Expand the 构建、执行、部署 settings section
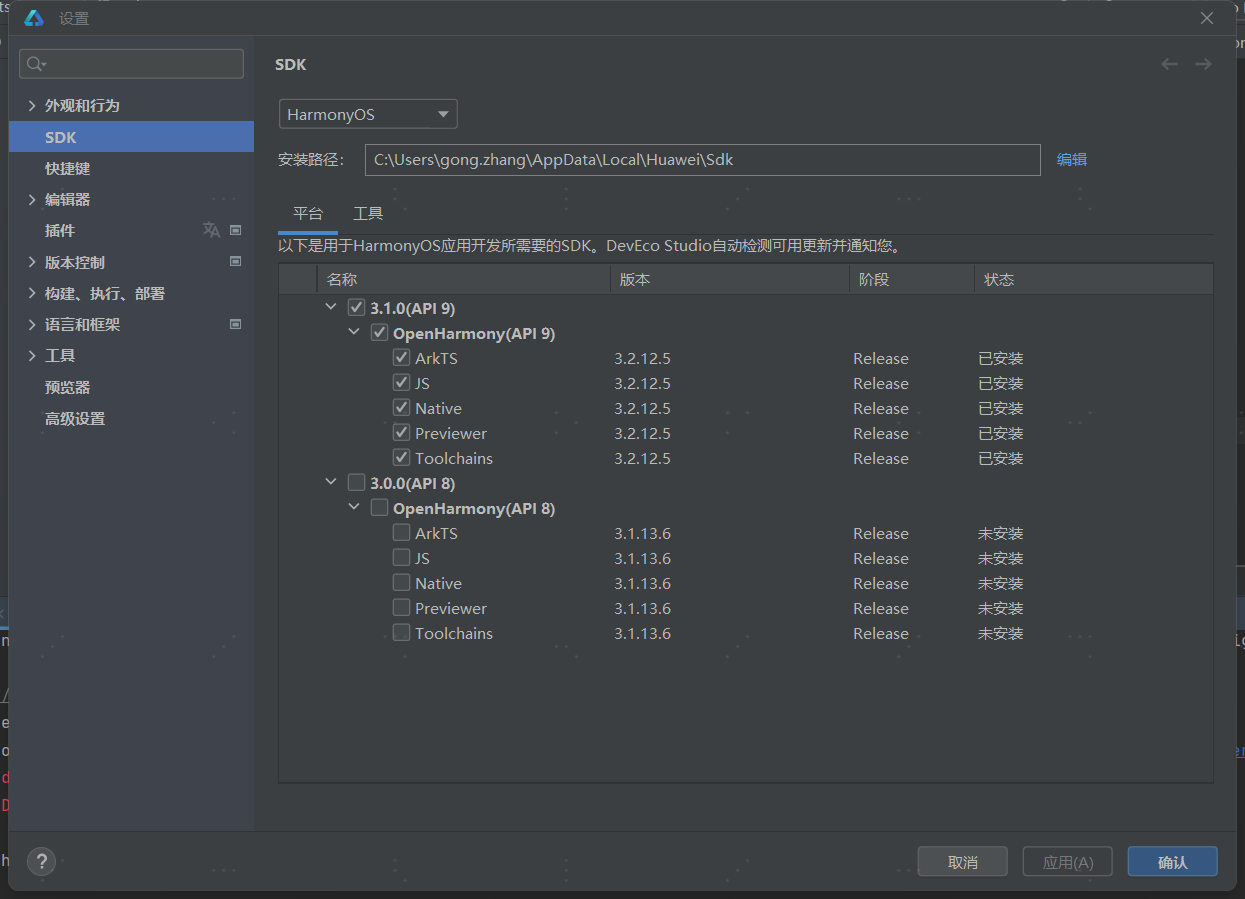 coord(32,293)
